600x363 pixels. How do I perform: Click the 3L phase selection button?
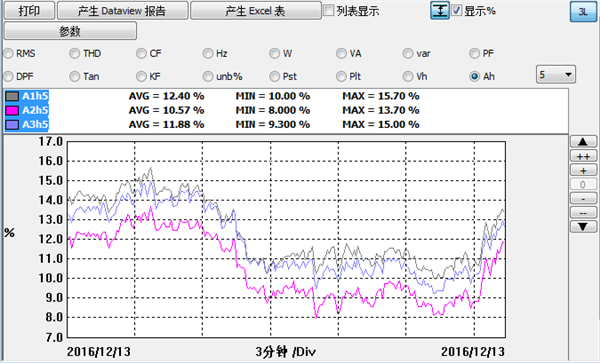pyautogui.click(x=583, y=11)
